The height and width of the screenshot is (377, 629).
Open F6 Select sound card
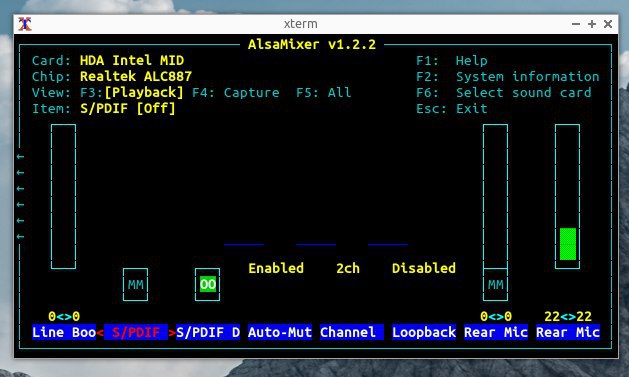(503, 93)
